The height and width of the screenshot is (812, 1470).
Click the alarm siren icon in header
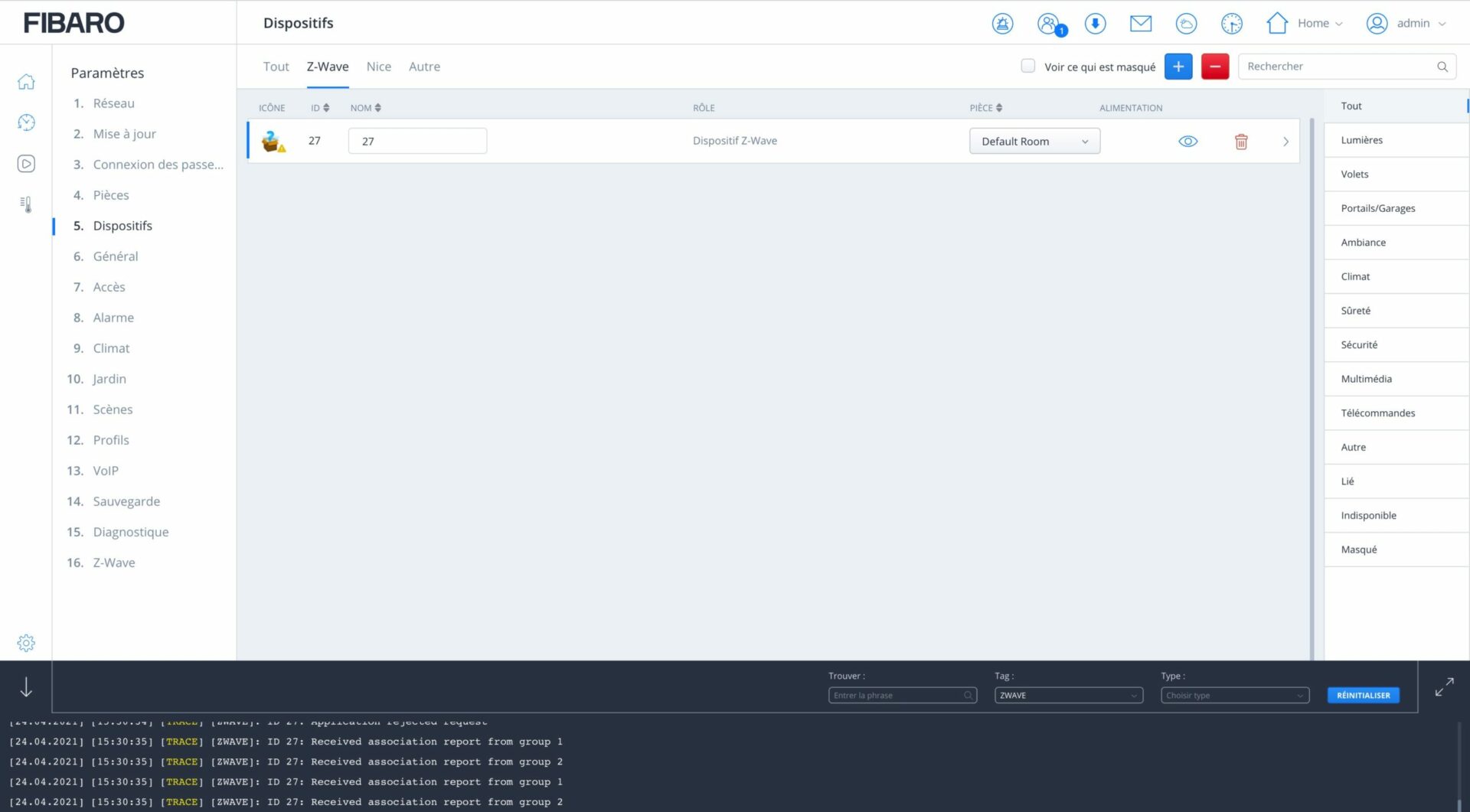(1002, 24)
